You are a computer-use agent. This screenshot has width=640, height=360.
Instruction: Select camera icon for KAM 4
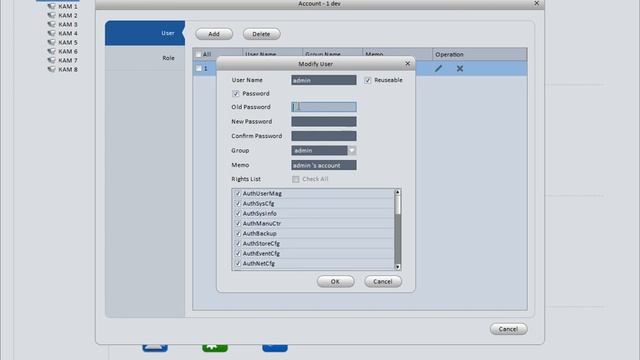tap(51, 33)
